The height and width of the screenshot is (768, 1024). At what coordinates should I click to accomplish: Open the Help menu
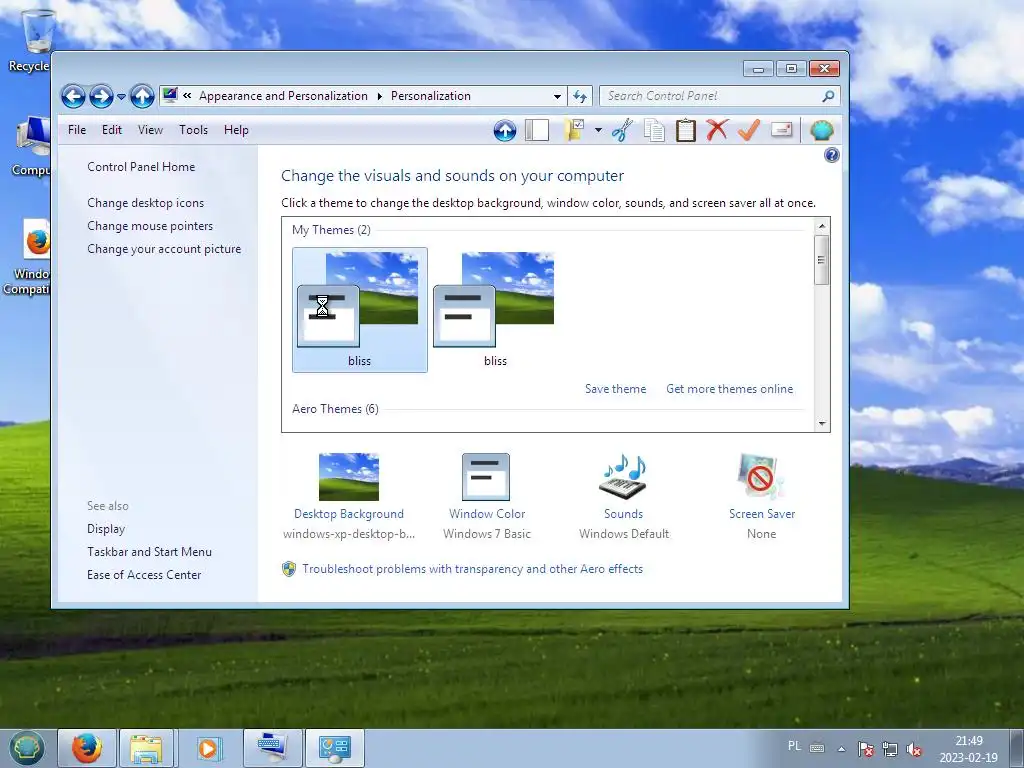click(x=236, y=130)
